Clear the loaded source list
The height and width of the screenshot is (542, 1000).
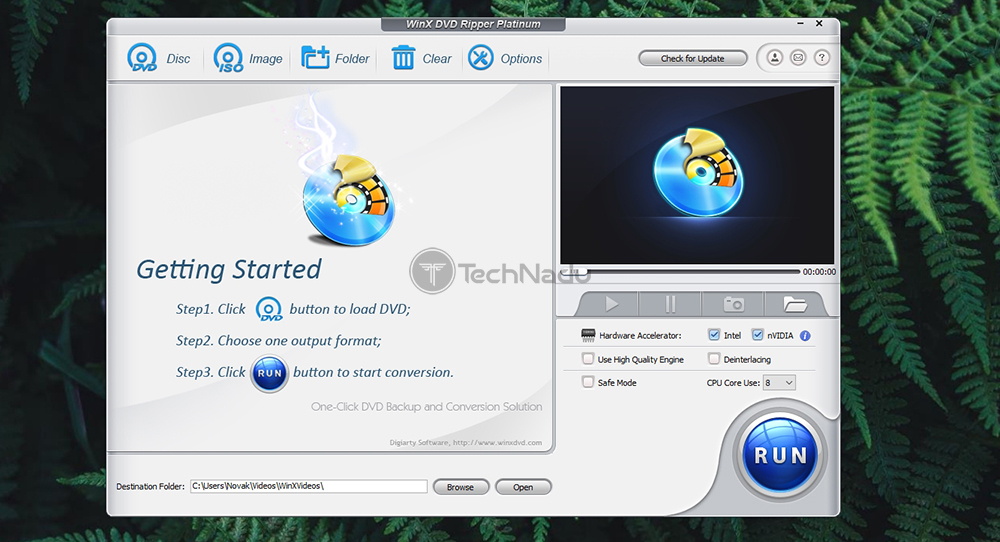point(421,58)
